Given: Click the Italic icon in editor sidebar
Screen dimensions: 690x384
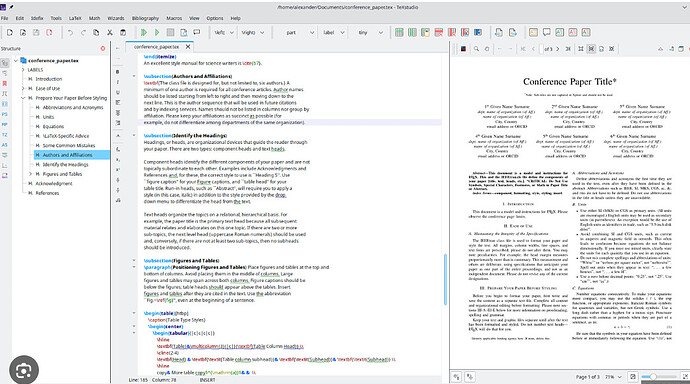Looking at the screenshot, I should coord(117,82).
